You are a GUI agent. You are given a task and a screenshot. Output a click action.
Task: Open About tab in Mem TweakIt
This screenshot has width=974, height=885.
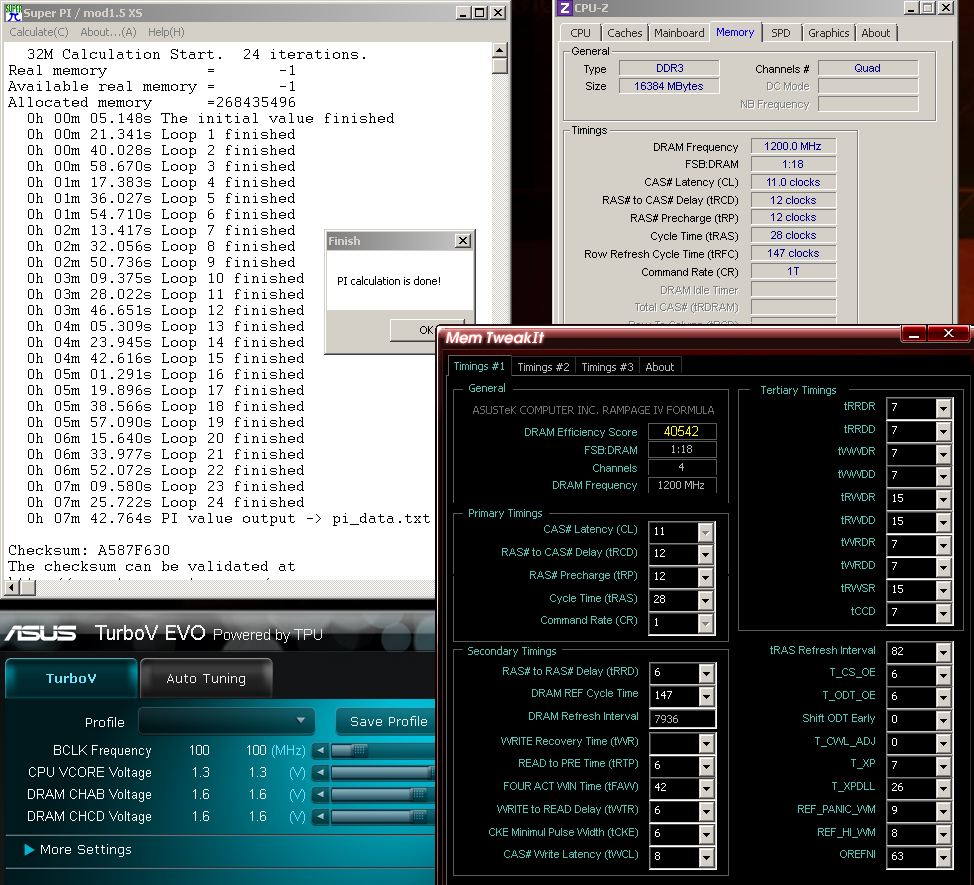[660, 367]
